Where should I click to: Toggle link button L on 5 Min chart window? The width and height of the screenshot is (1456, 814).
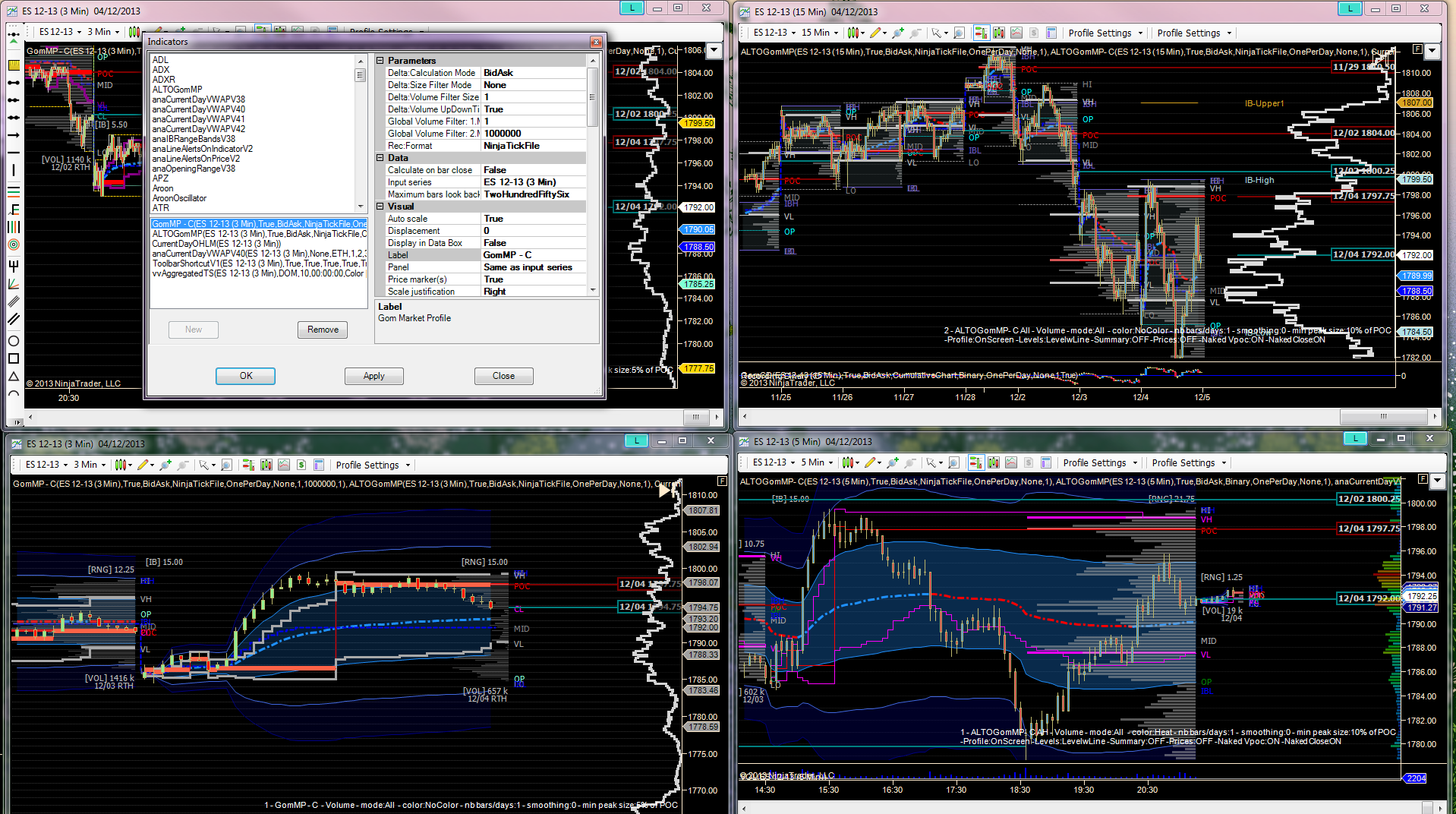[x=1355, y=438]
